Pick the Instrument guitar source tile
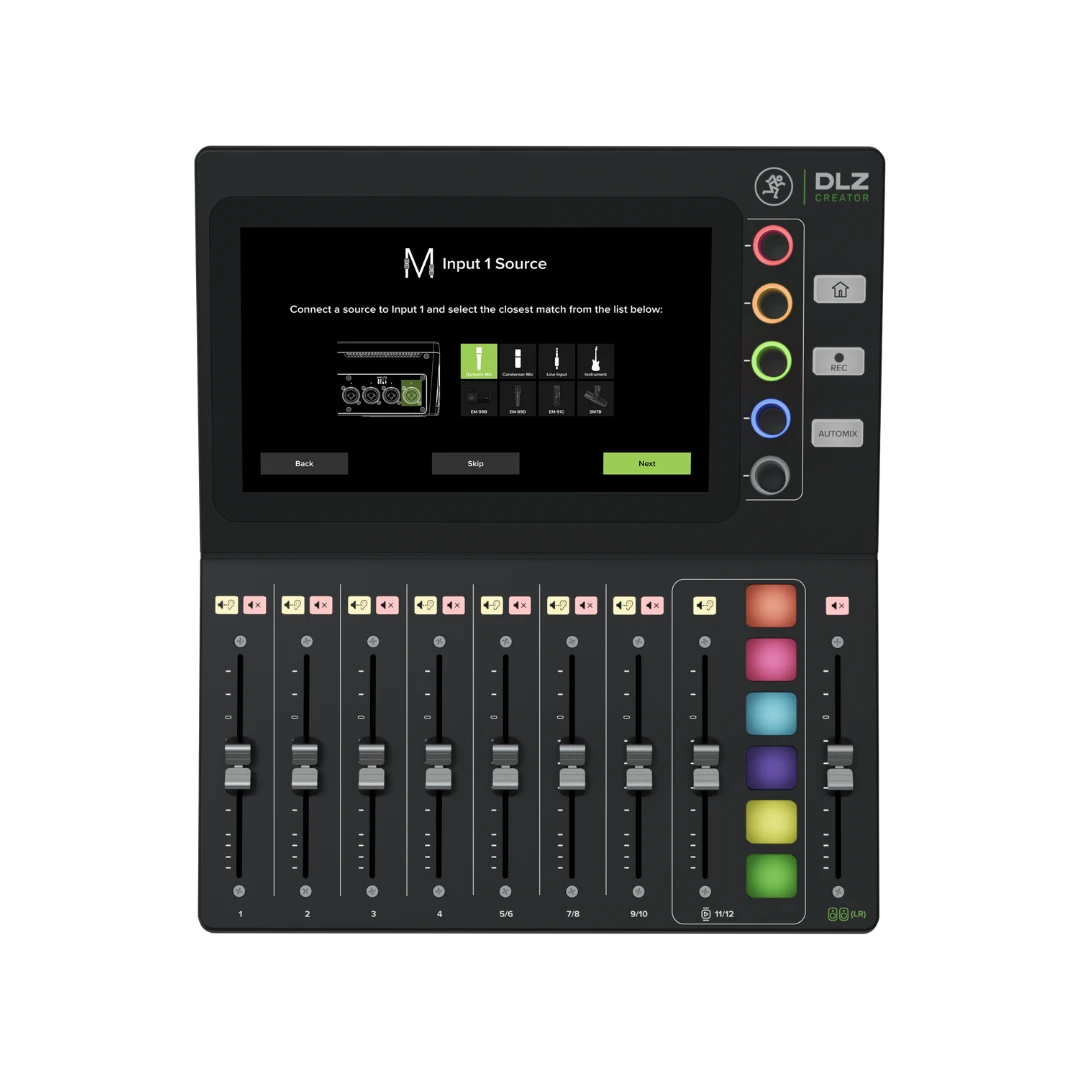1080x1080 pixels. click(x=595, y=361)
